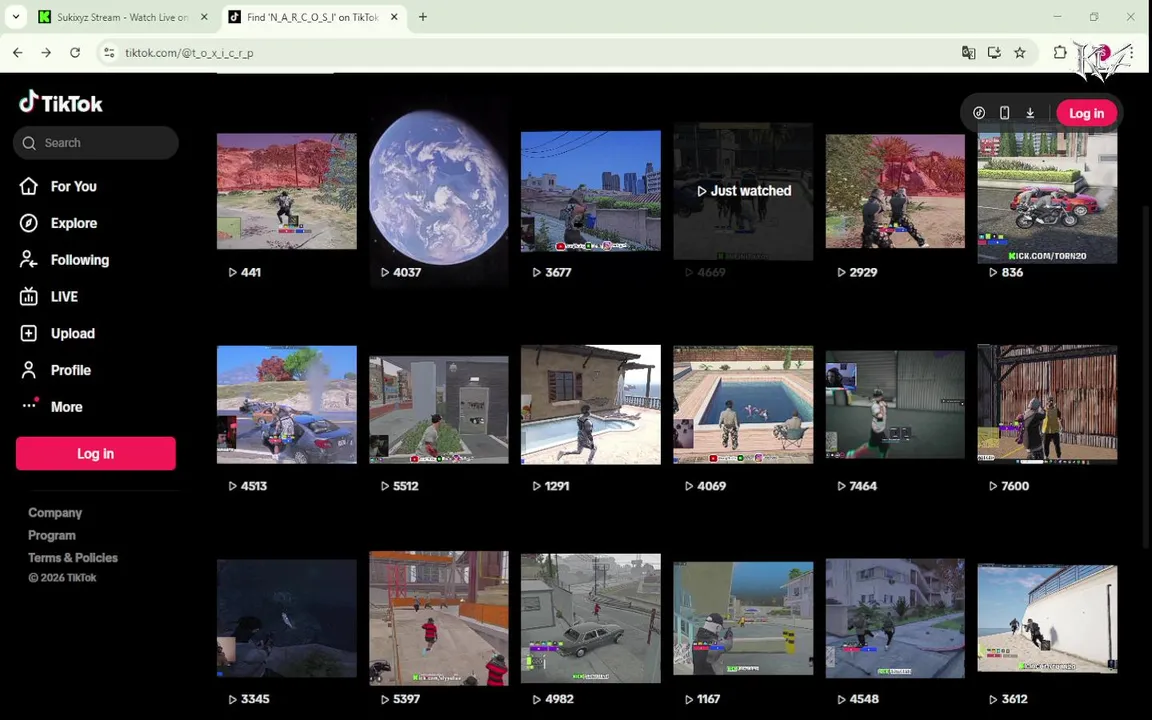The height and width of the screenshot is (720, 1152).
Task: Open the tab search dropdown arrow
Action: 15,17
